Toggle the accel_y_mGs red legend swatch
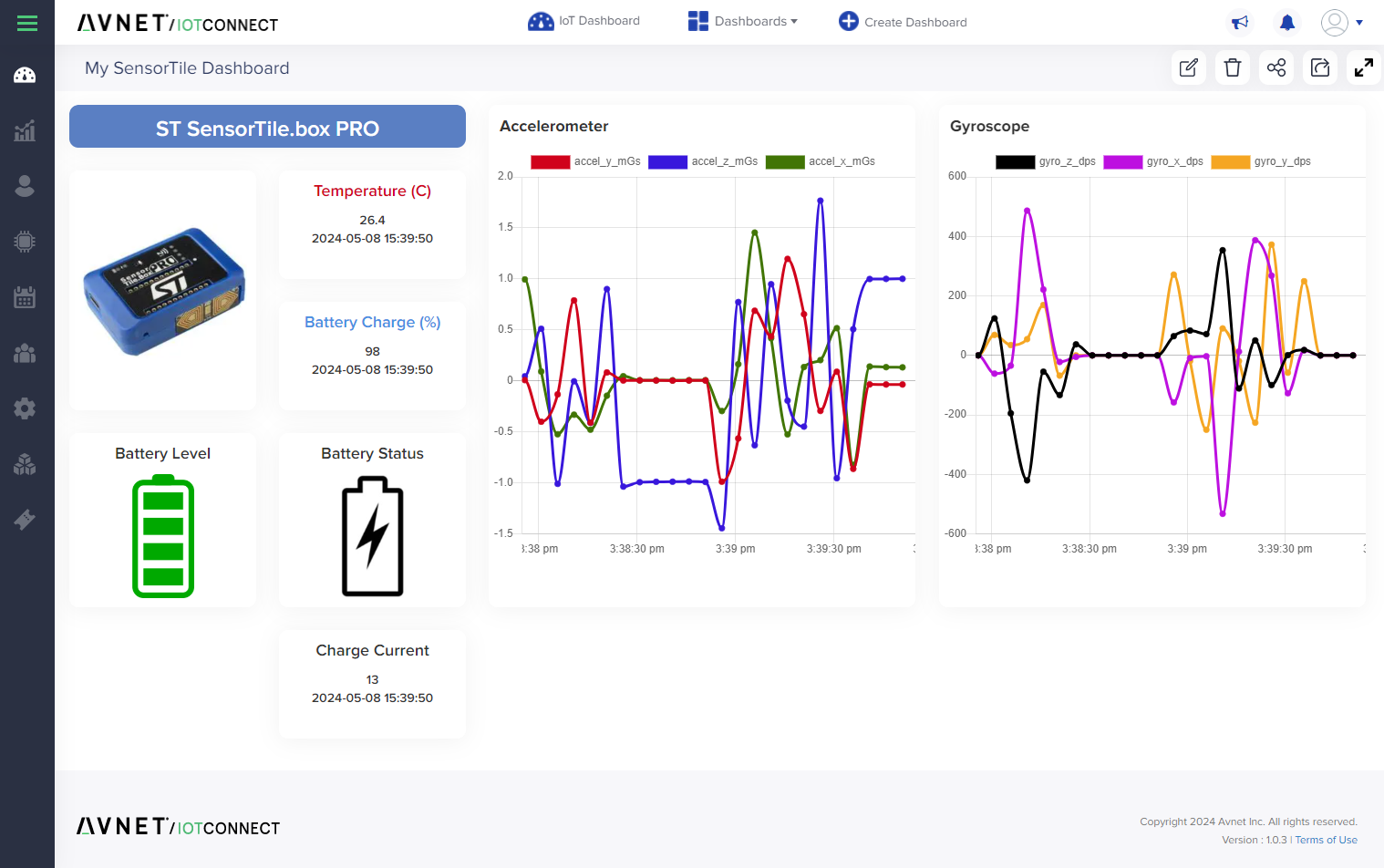 [x=551, y=161]
